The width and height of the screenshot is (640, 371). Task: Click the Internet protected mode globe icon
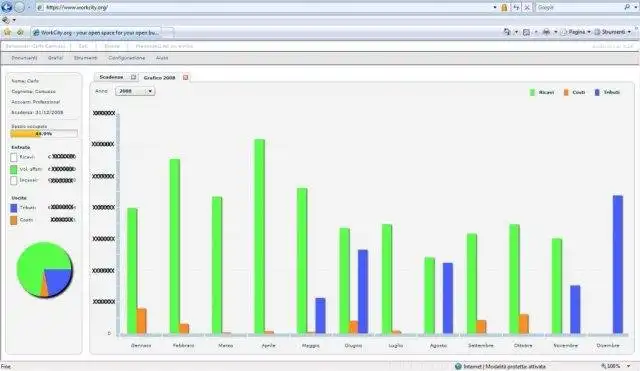(x=458, y=367)
